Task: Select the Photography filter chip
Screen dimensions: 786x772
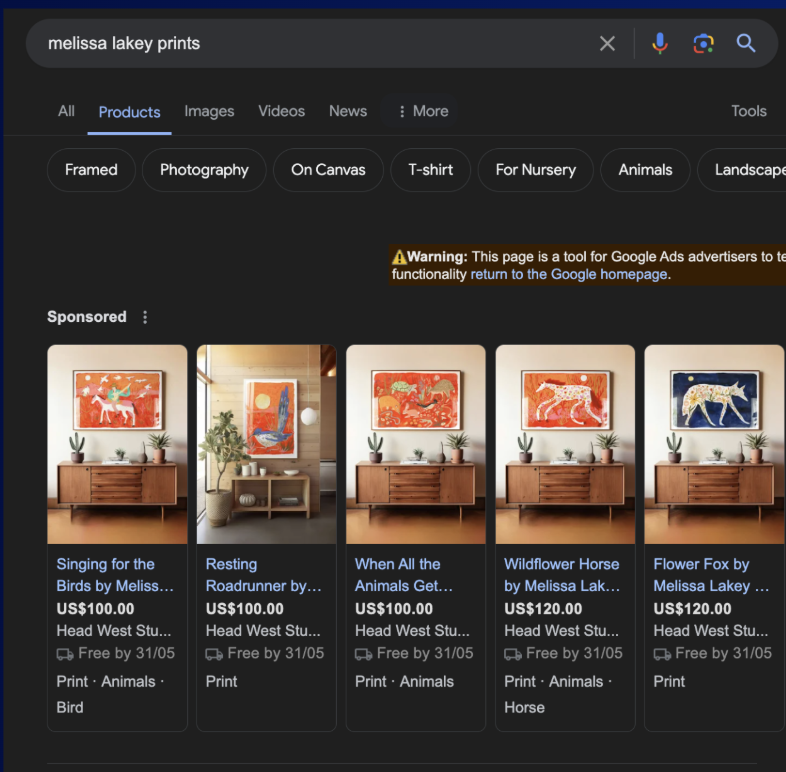Action: (204, 170)
